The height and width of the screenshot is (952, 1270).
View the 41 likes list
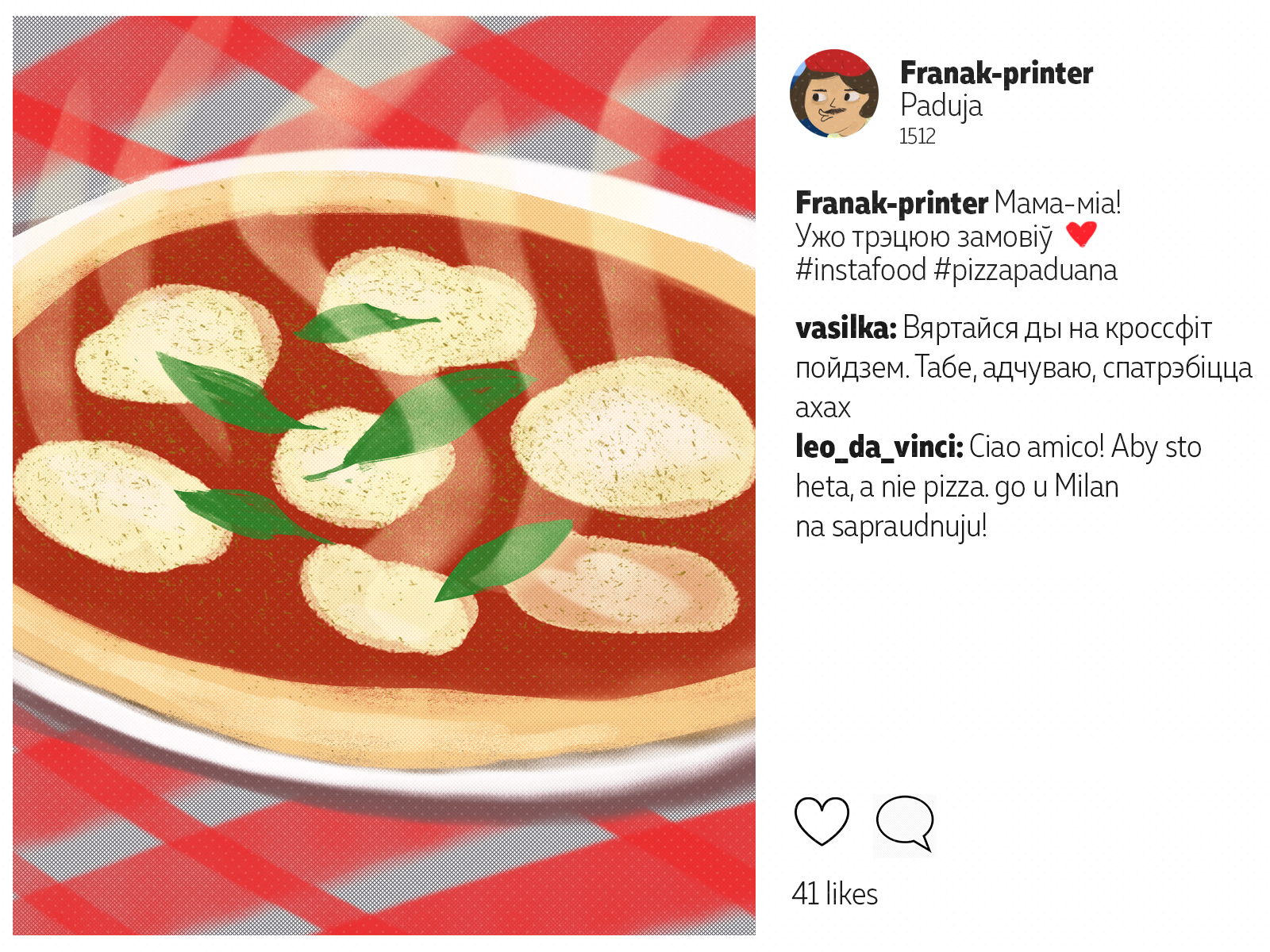pyautogui.click(x=835, y=894)
